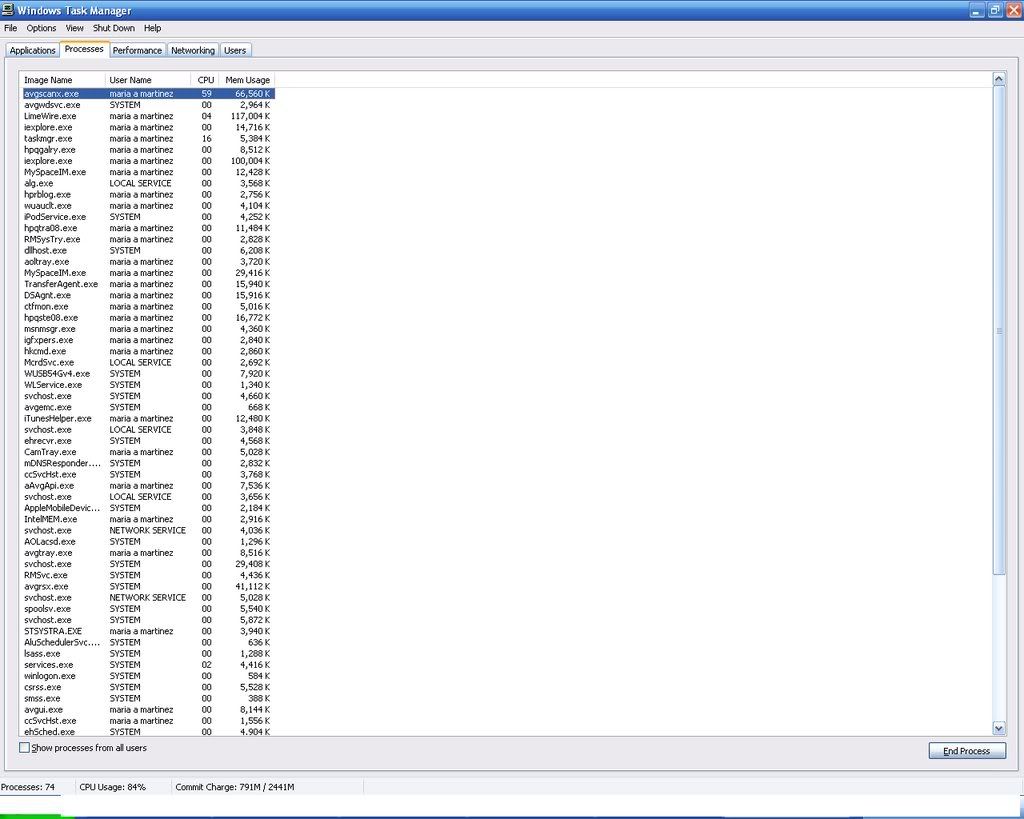Sort processes by CPU column header
Screen dimensions: 1024x819
(205, 80)
